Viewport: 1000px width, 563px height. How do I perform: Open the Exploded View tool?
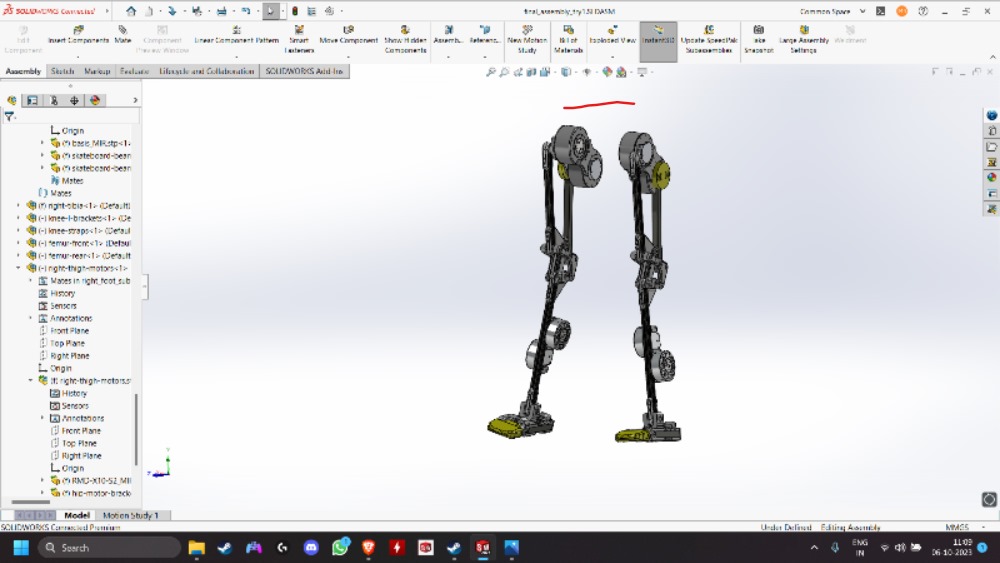(x=612, y=35)
